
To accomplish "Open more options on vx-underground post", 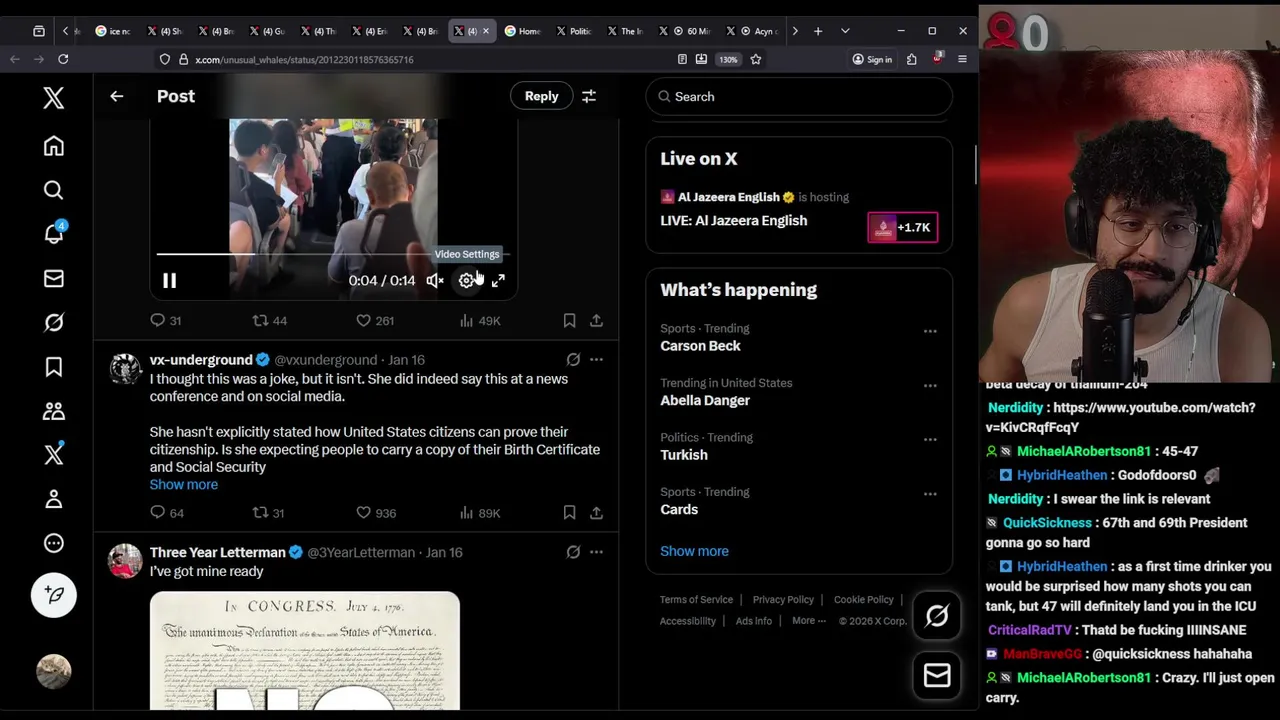I will point(596,359).
